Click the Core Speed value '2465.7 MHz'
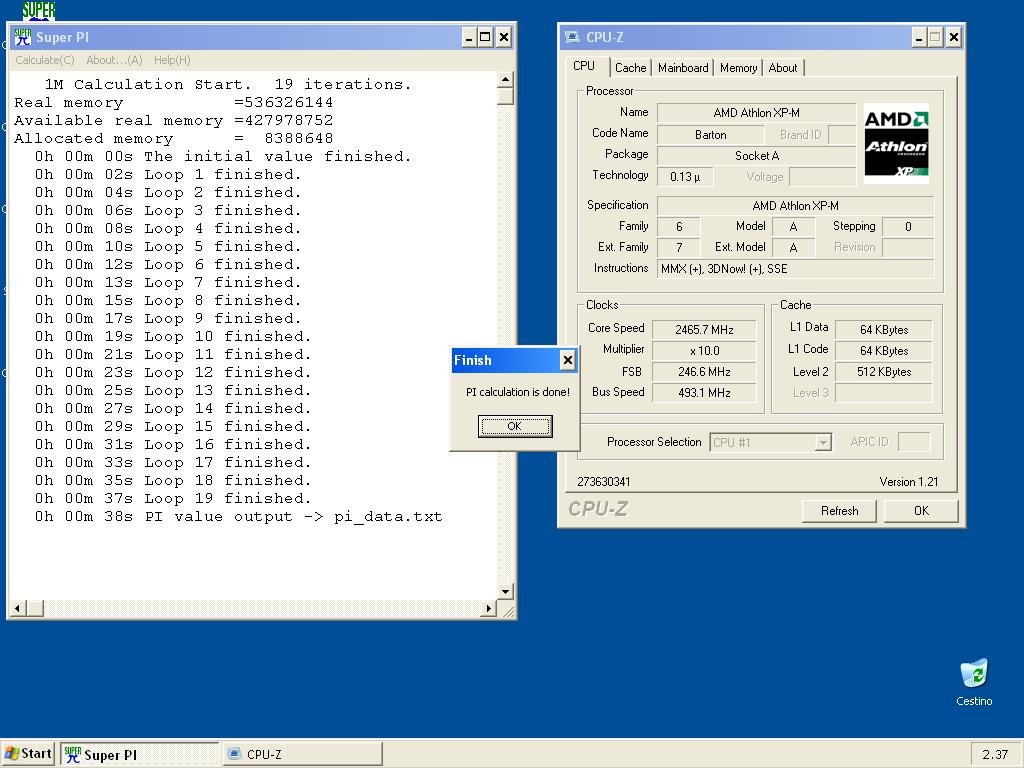The width and height of the screenshot is (1024, 768). (x=704, y=330)
